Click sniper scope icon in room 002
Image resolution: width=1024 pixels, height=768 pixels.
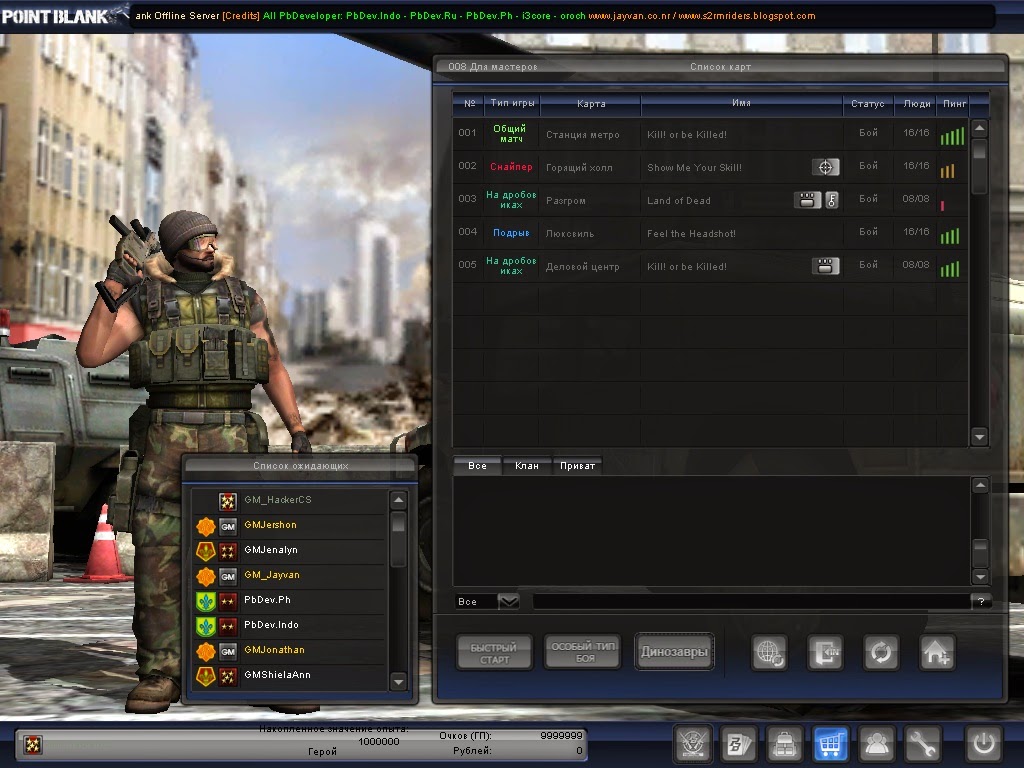pos(825,167)
